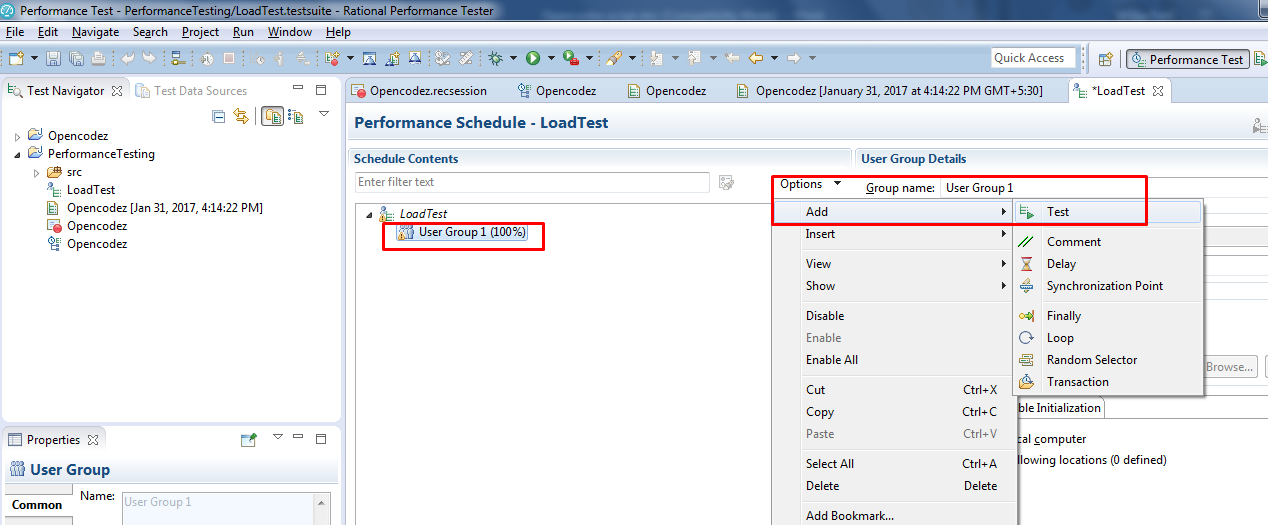
Task: Choose Transaction from the Add submenu
Action: coord(1108,382)
